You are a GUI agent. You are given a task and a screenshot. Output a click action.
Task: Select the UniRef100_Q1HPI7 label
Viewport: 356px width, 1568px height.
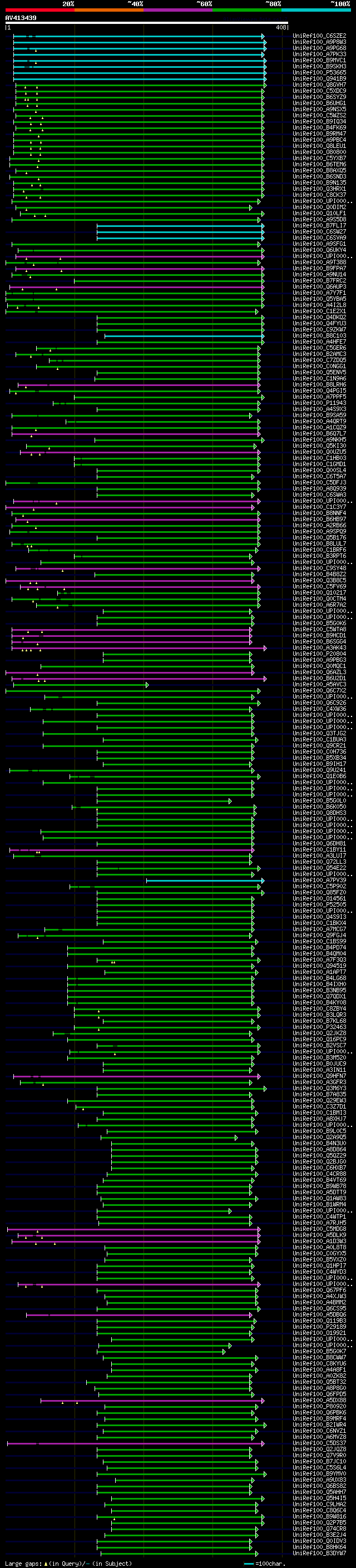[319, 1266]
